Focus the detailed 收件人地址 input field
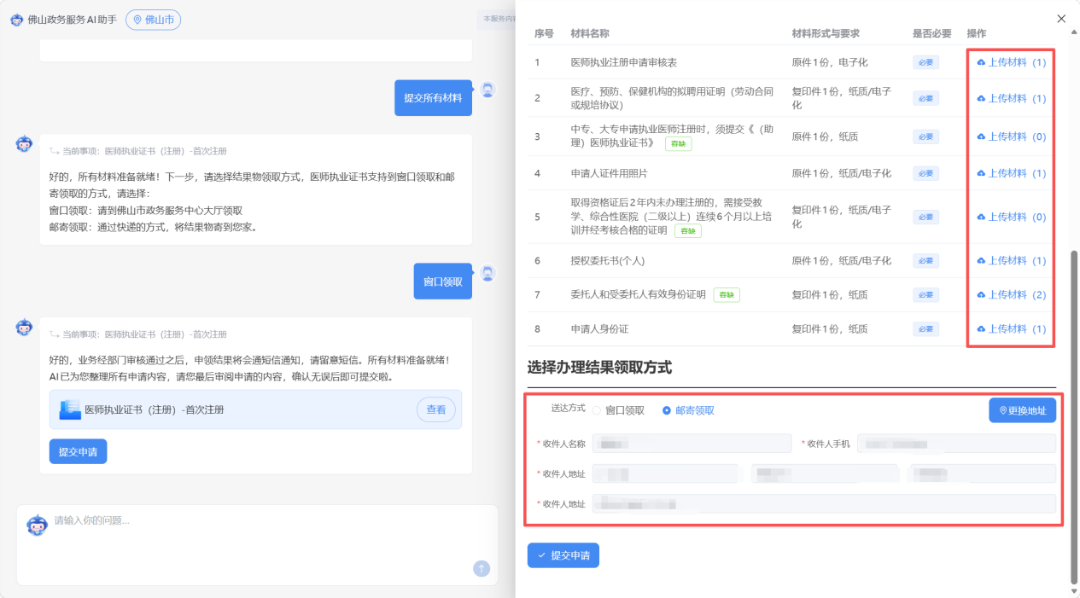 tap(824, 504)
